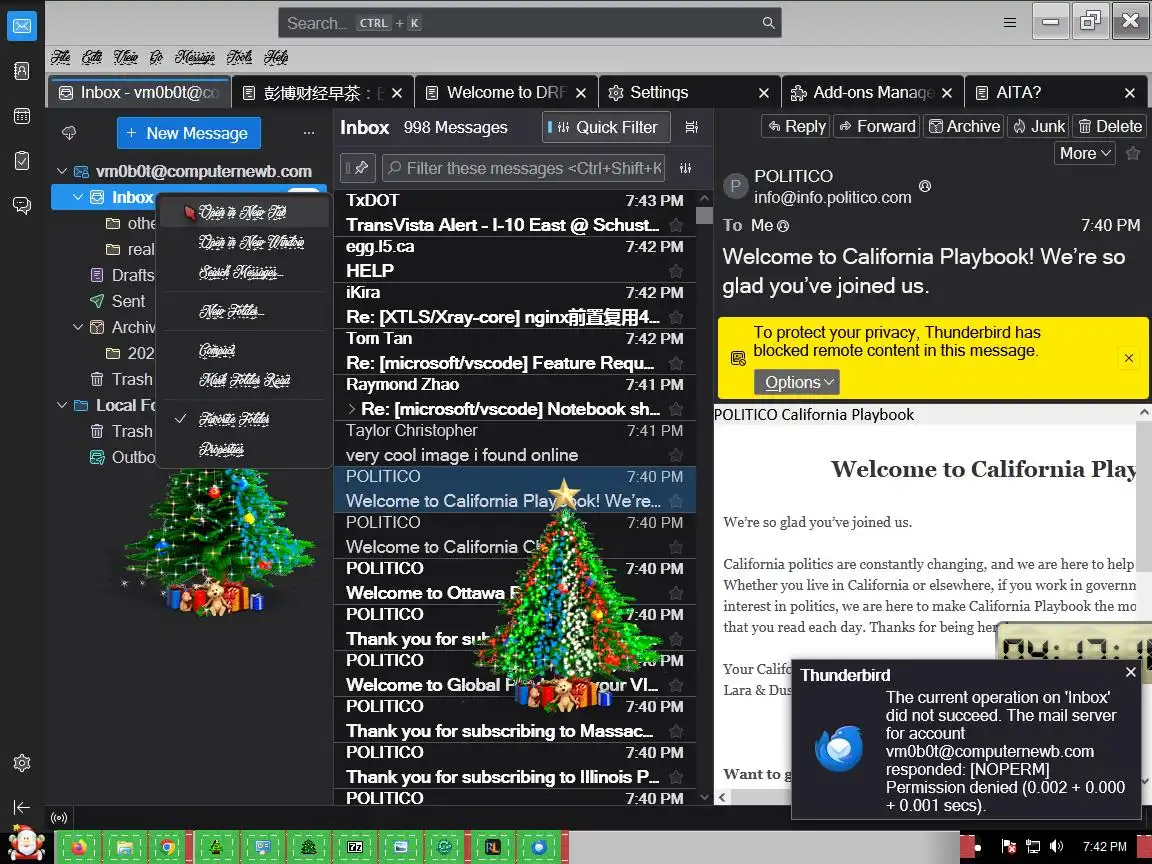Open the AppMenu hamburger button
This screenshot has width=1152, height=864.
pos(1010,23)
